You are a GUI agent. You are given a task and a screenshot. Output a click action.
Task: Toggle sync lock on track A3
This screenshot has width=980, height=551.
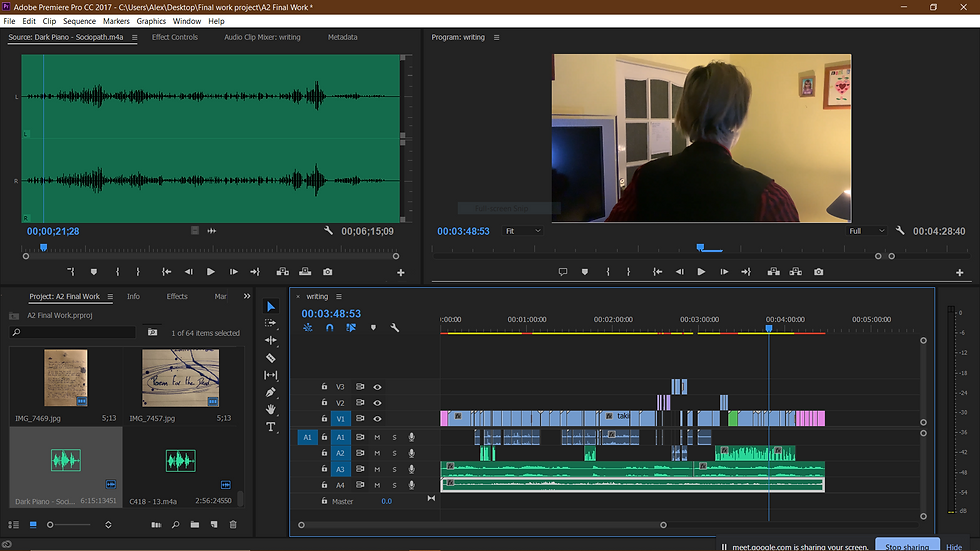(x=360, y=469)
